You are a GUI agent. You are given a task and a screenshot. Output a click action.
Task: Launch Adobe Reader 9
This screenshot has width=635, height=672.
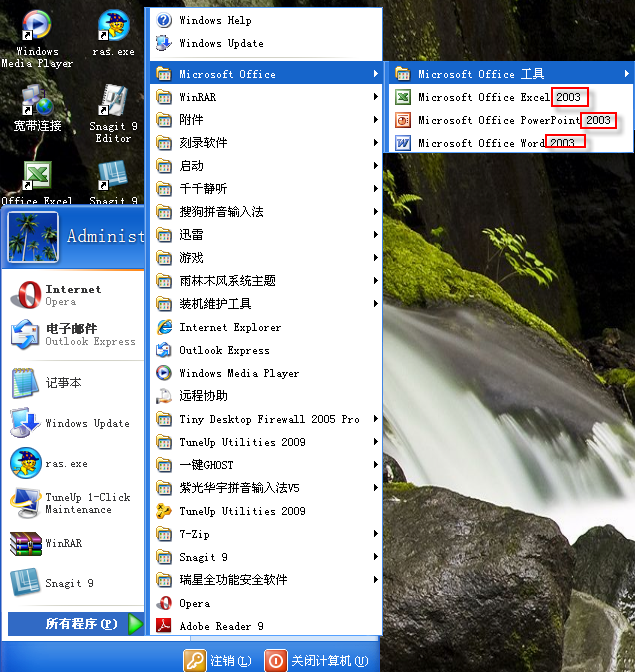pyautogui.click(x=266, y=626)
